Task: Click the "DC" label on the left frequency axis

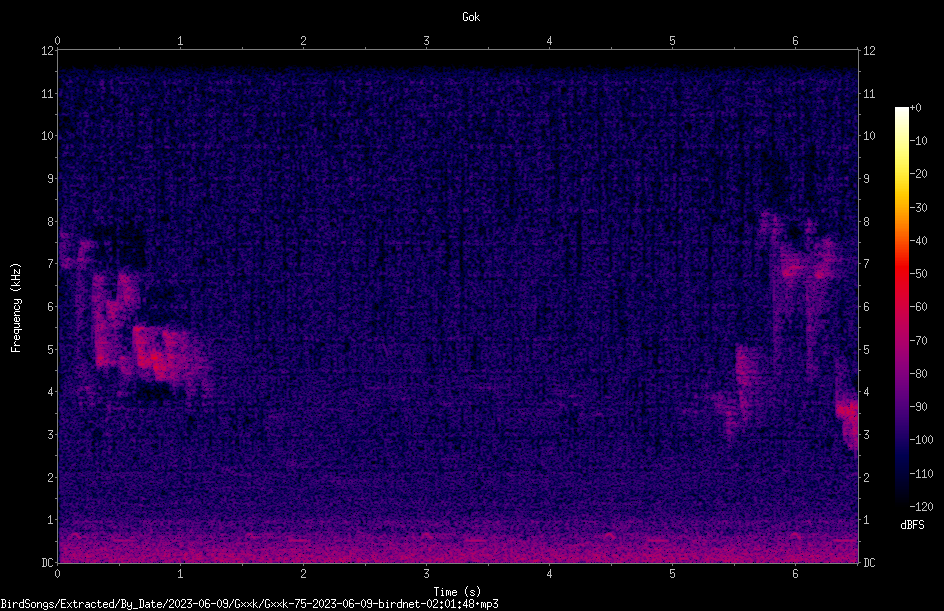Action: [x=47, y=563]
